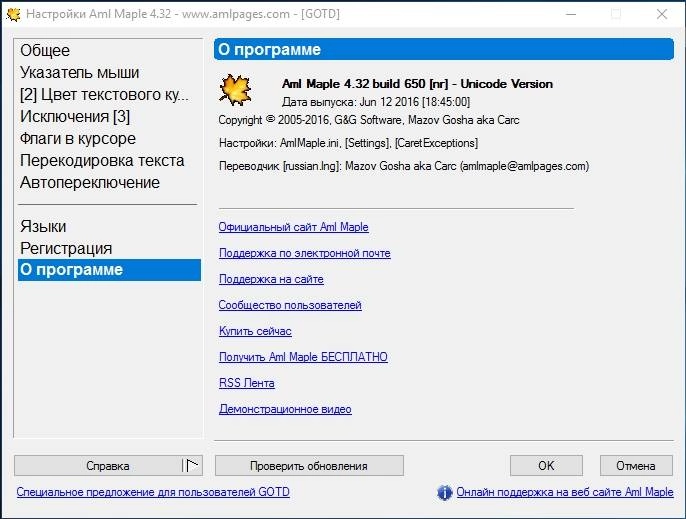The width and height of the screenshot is (686, 519).
Task: Click the blue О программе header bar
Action: coord(444,49)
